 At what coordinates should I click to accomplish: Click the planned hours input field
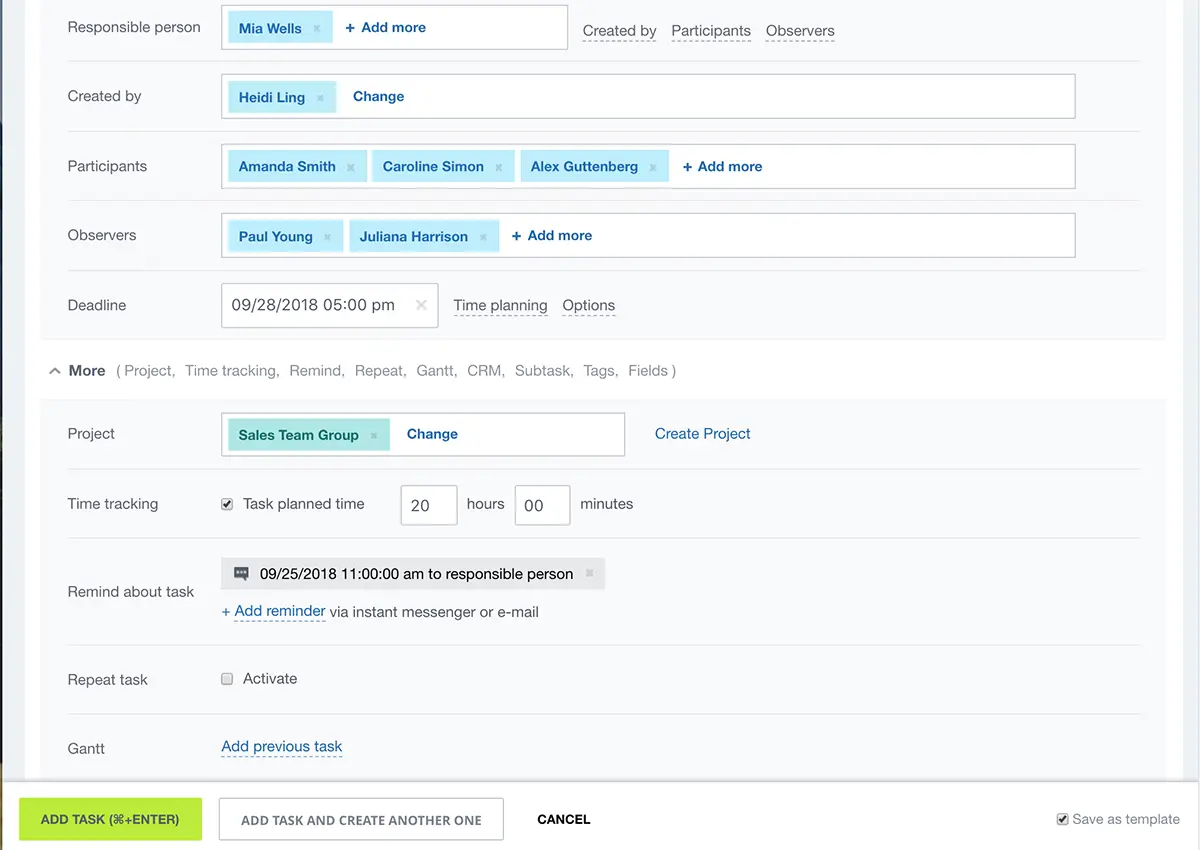(x=428, y=506)
